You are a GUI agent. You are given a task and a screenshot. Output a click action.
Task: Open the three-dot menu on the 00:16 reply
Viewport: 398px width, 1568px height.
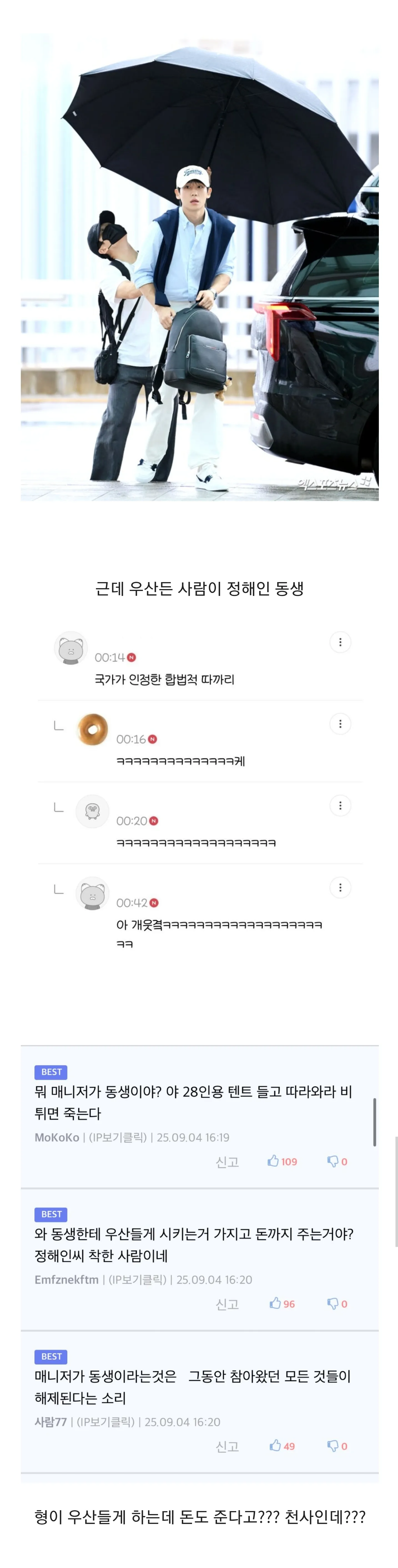point(340,724)
